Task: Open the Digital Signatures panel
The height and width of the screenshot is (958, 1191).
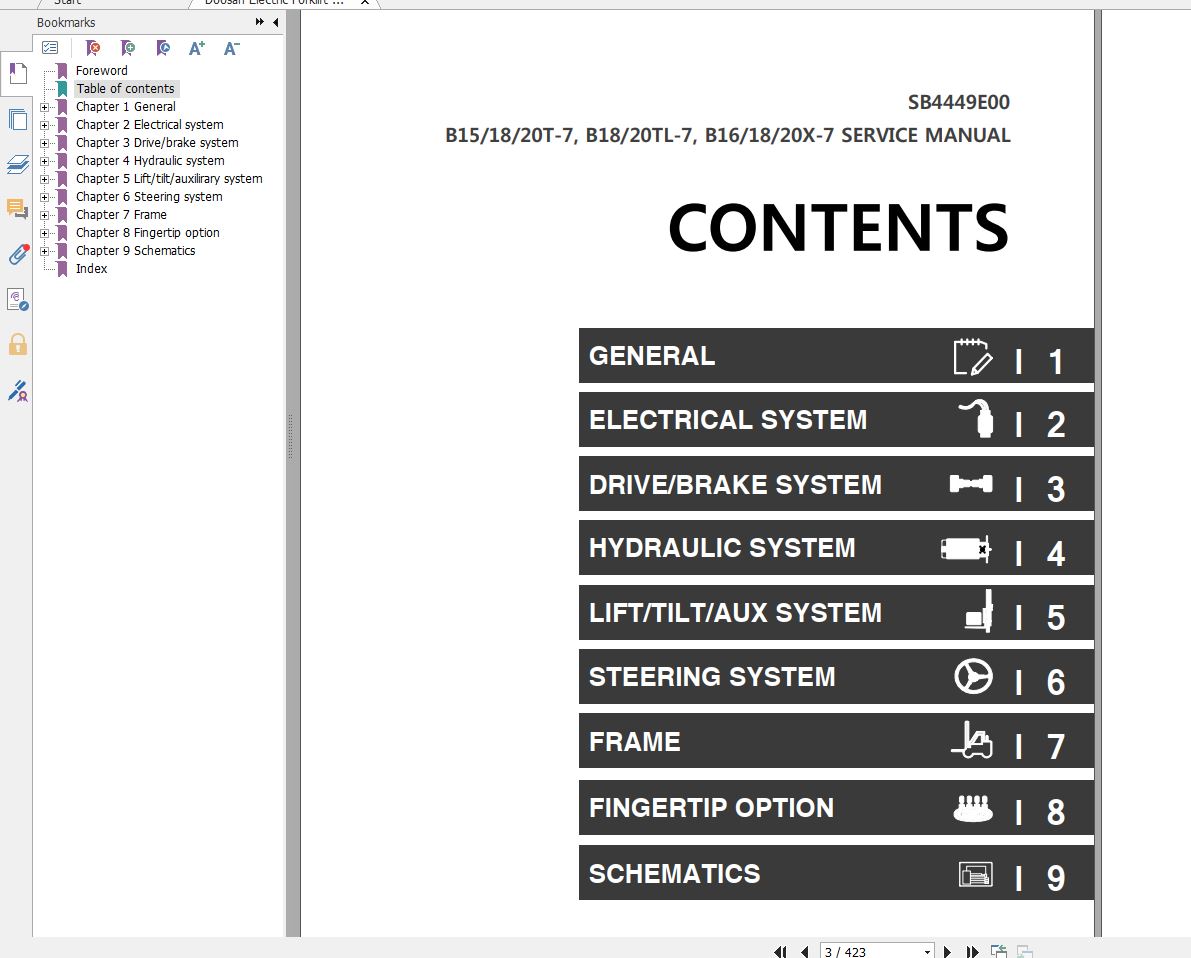Action: pos(17,299)
